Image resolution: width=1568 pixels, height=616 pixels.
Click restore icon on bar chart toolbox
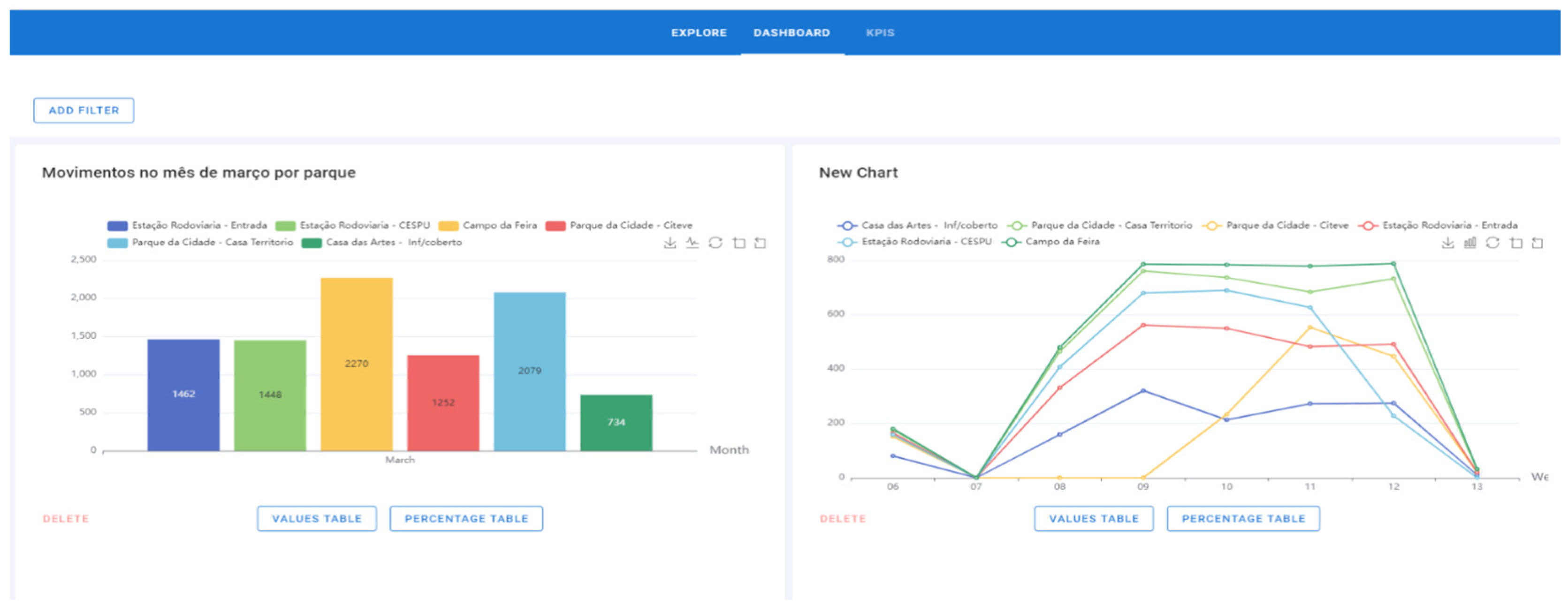[x=715, y=243]
